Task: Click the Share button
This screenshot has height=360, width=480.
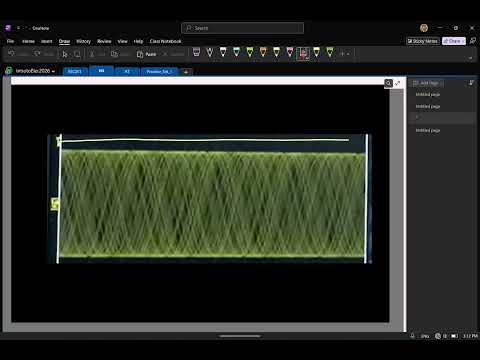Action: point(454,41)
